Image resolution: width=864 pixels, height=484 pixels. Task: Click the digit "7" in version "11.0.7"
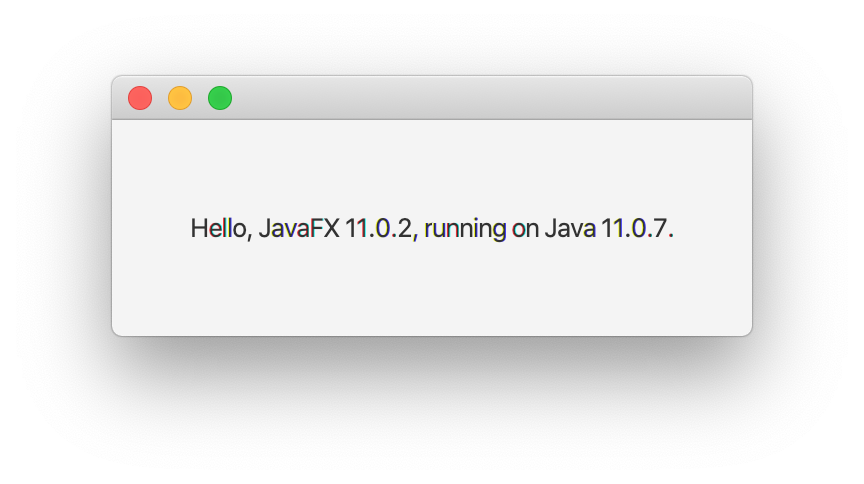659,229
